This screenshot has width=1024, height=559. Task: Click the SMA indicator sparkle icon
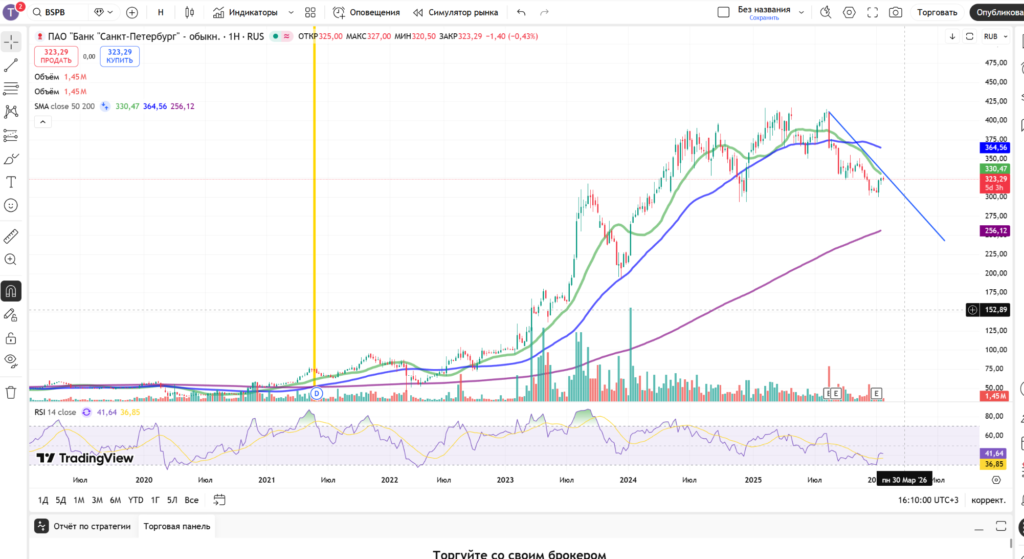click(x=105, y=106)
